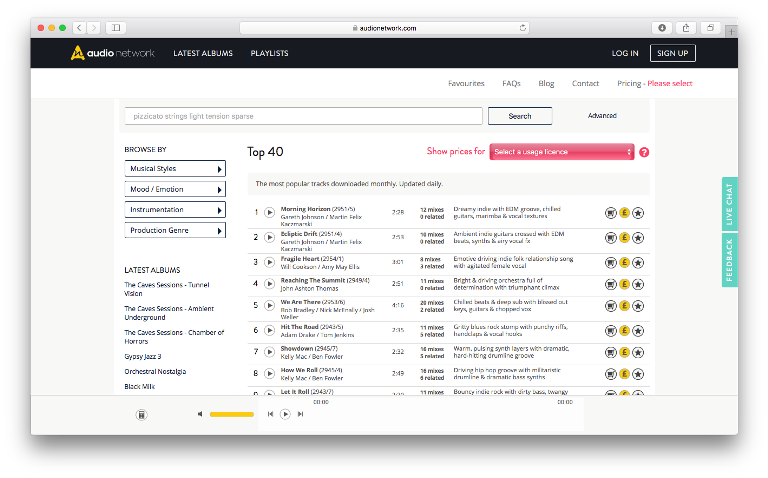Click the player's download icon at bottom left
The height and width of the screenshot is (478, 768).
(141, 415)
